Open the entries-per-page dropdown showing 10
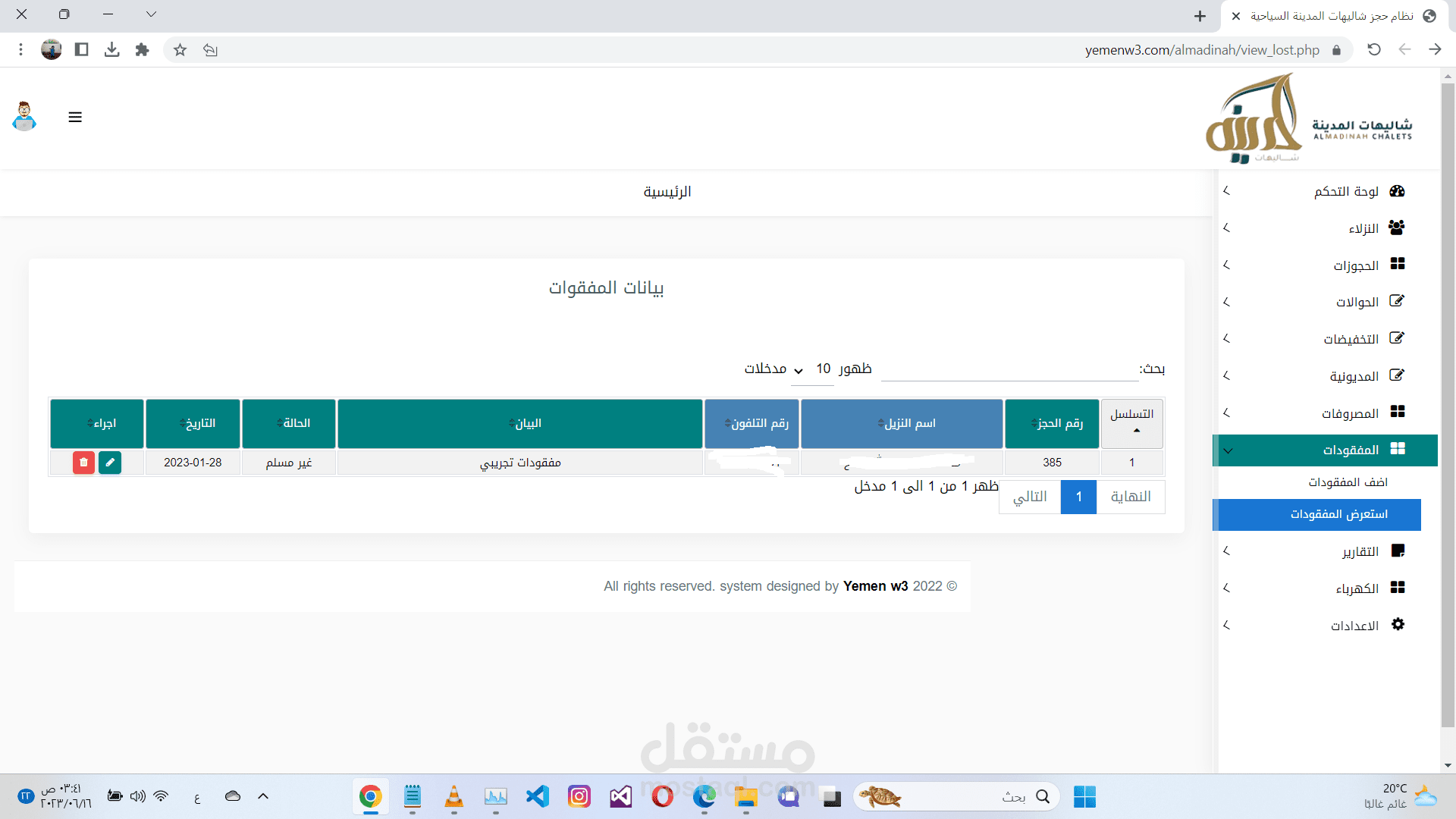 [x=810, y=369]
